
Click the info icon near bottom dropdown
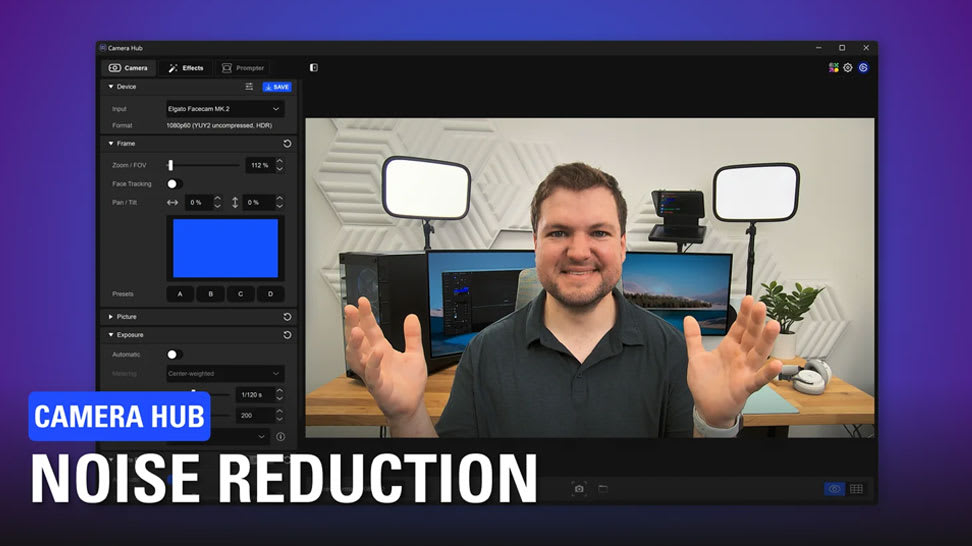coord(280,436)
